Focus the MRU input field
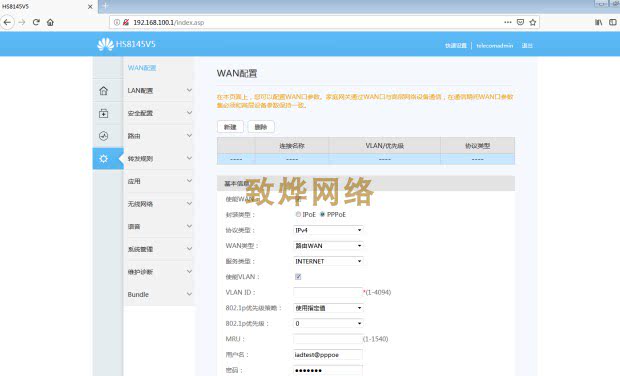 point(328,339)
